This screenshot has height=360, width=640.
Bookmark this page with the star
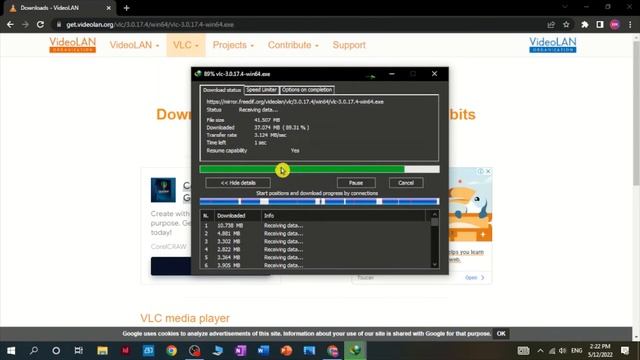[x=566, y=24]
